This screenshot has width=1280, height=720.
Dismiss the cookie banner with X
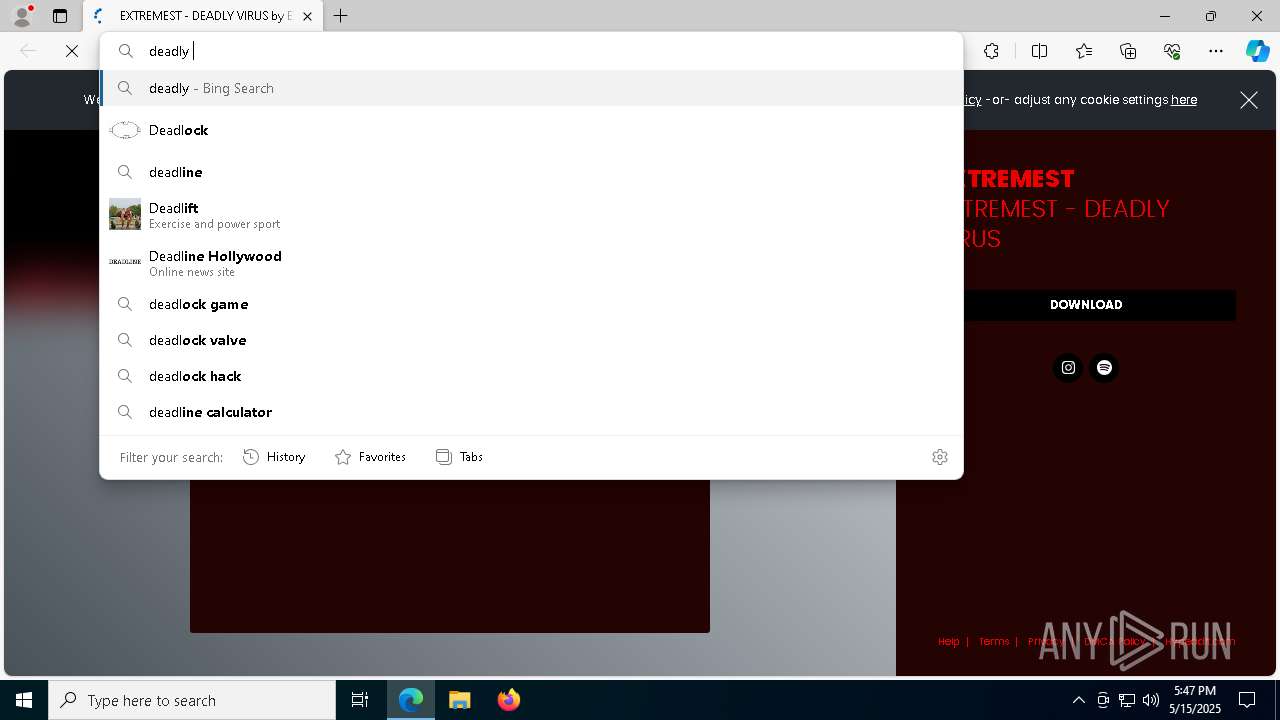1249,100
